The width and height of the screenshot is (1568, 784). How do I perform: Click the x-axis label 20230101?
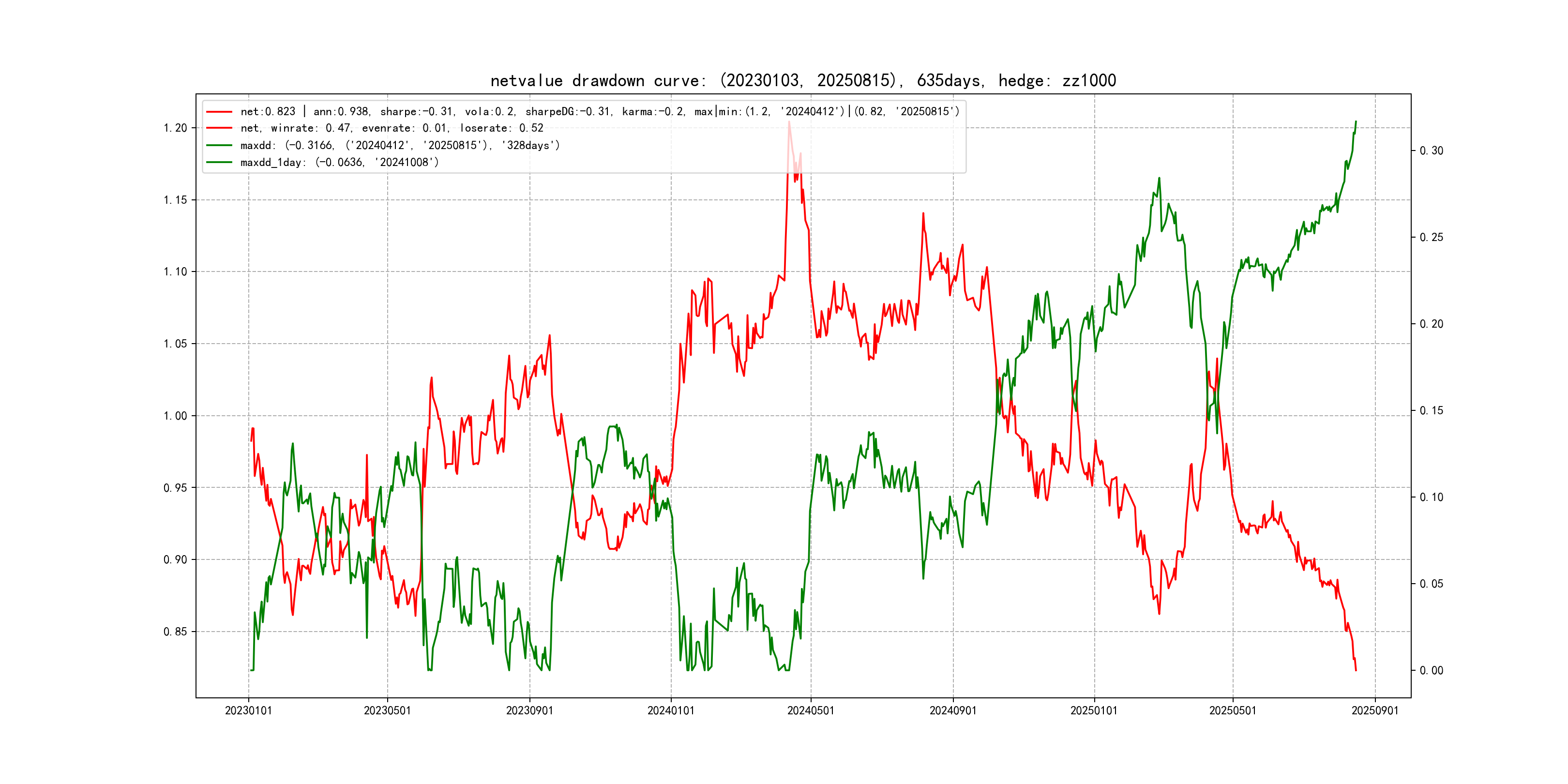coord(248,711)
